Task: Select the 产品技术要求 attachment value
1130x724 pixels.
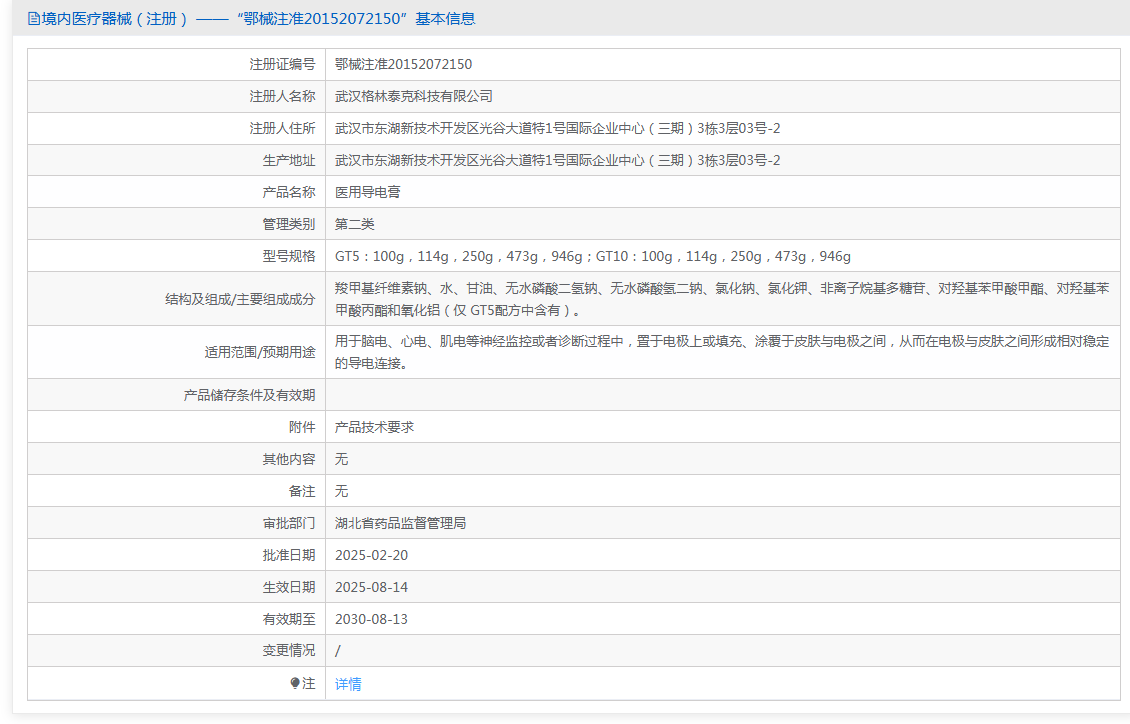Action: (375, 427)
